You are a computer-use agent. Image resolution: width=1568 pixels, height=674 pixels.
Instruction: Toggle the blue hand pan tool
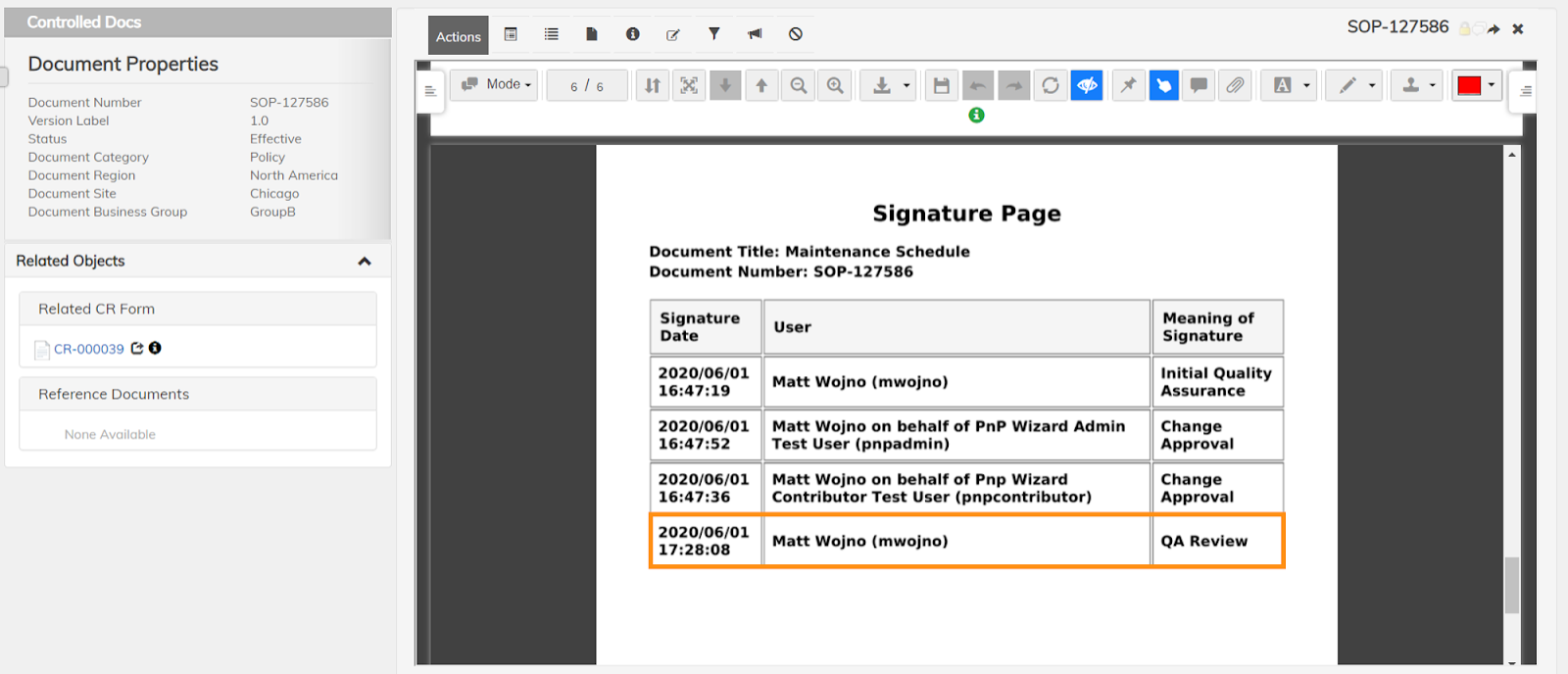(x=1163, y=85)
